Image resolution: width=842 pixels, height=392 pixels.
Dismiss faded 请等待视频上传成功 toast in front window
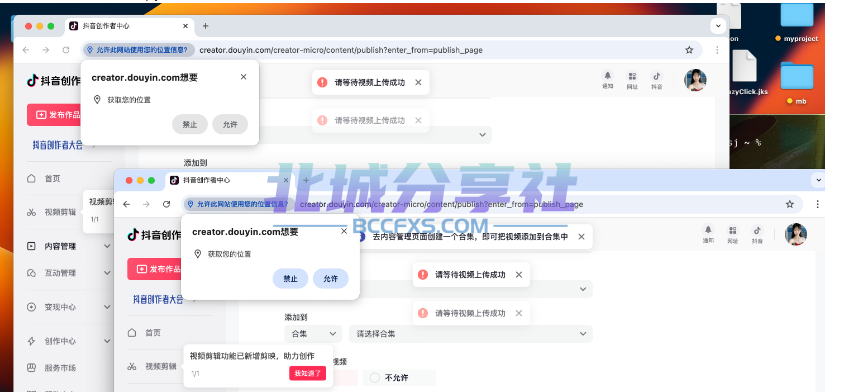518,313
